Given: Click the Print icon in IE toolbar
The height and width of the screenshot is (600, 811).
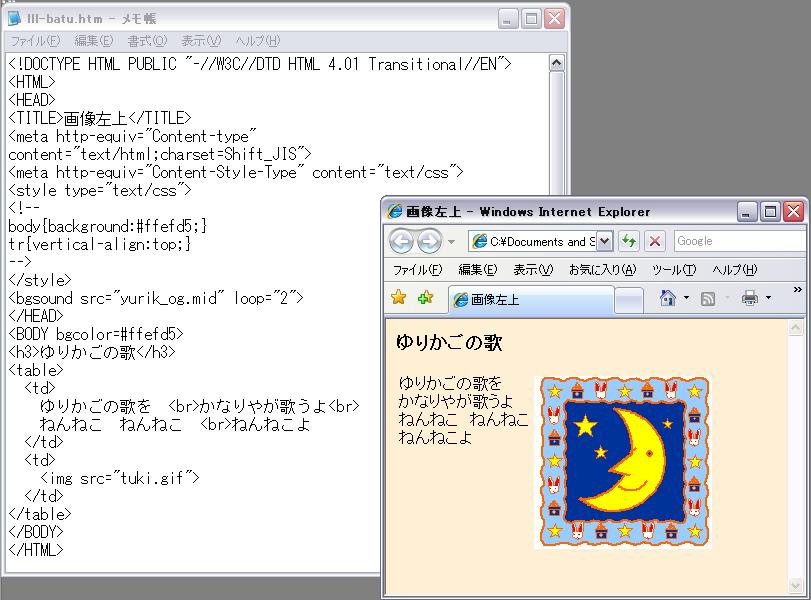Looking at the screenshot, I should 749,297.
